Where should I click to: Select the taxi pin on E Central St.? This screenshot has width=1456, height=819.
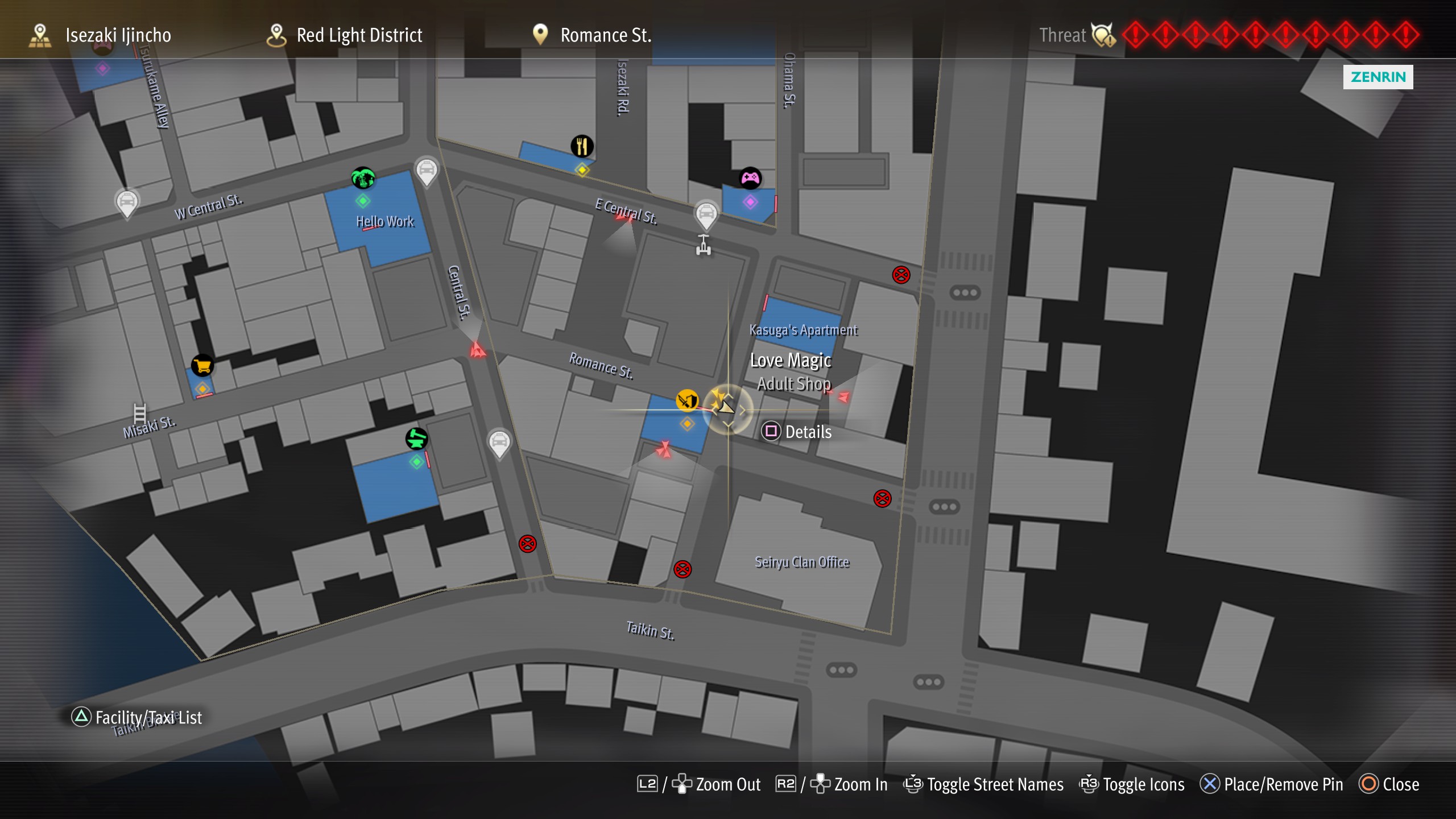point(706,216)
